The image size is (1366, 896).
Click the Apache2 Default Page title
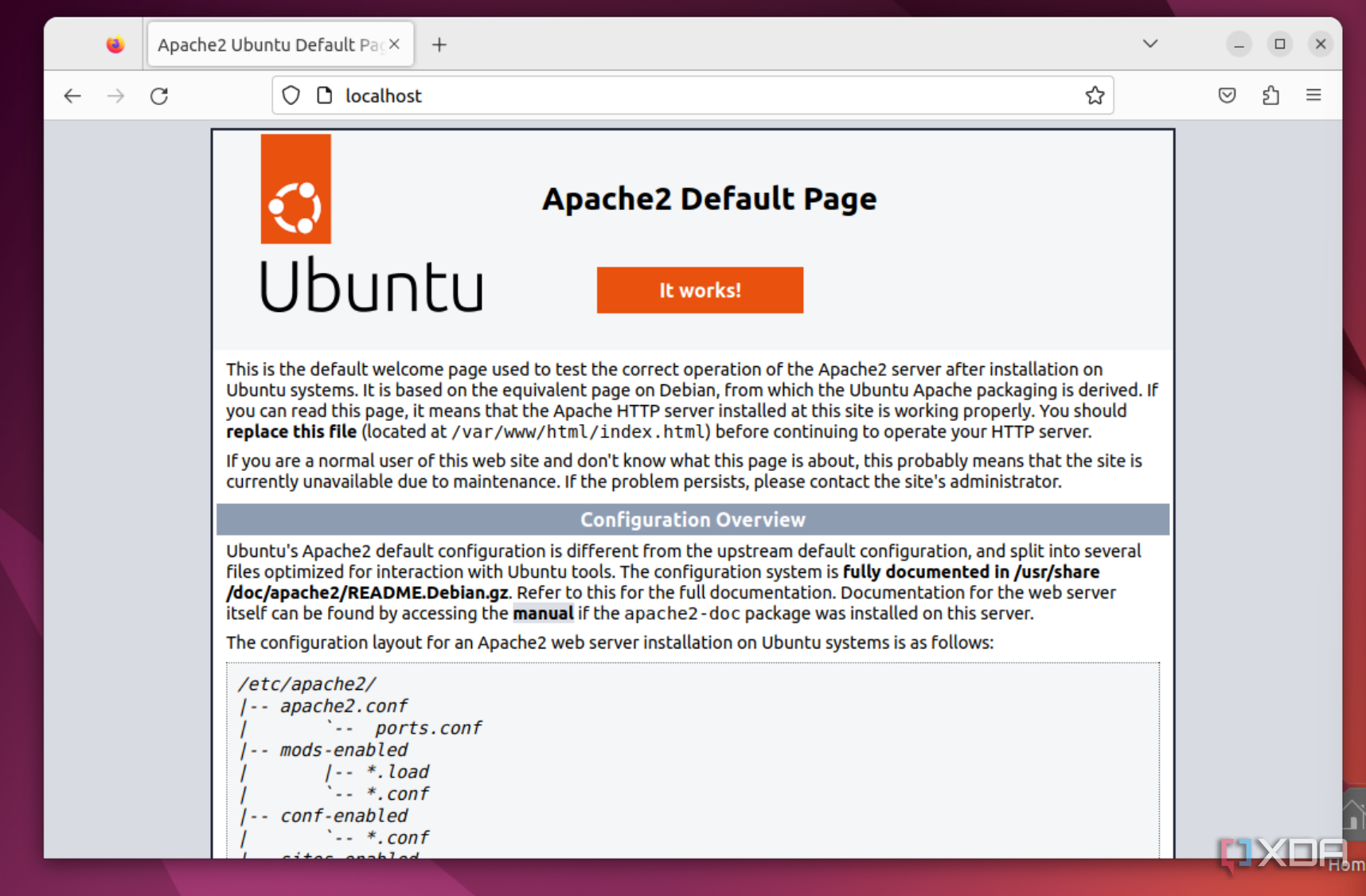tap(709, 198)
